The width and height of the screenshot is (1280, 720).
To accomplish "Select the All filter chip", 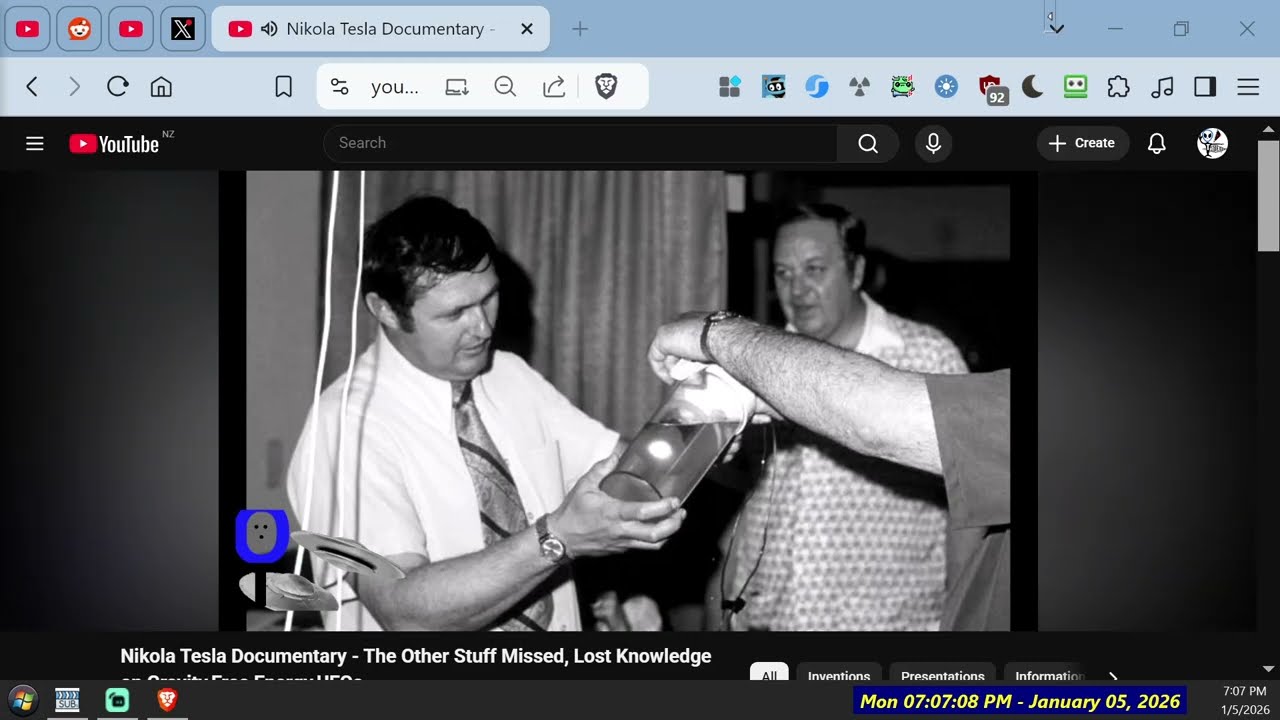I will [769, 673].
